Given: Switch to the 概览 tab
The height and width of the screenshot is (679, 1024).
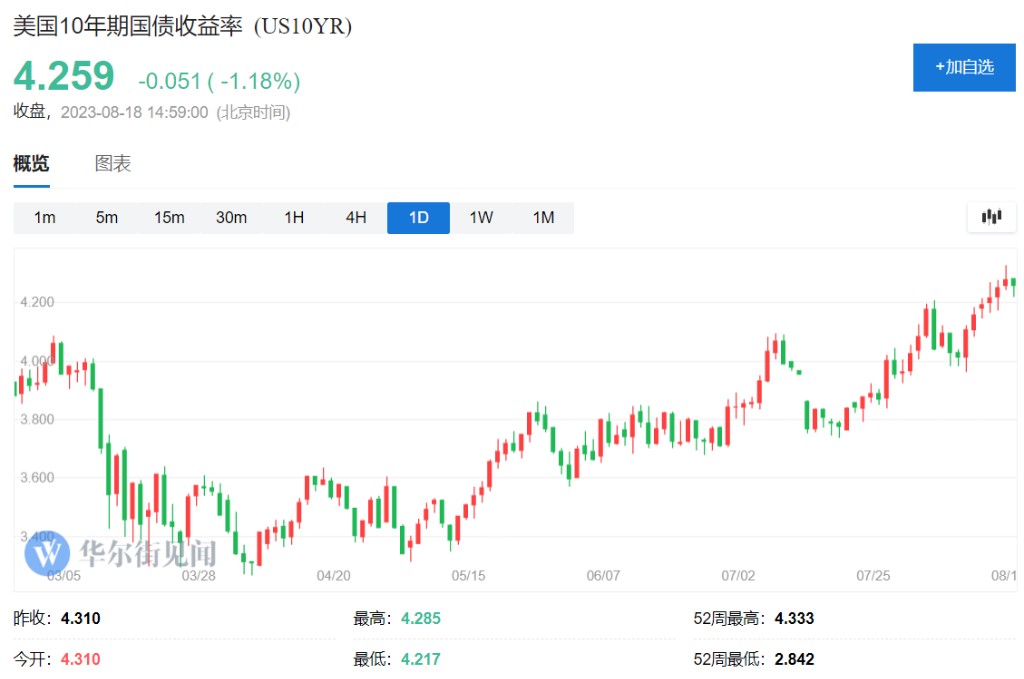Looking at the screenshot, I should 31,164.
